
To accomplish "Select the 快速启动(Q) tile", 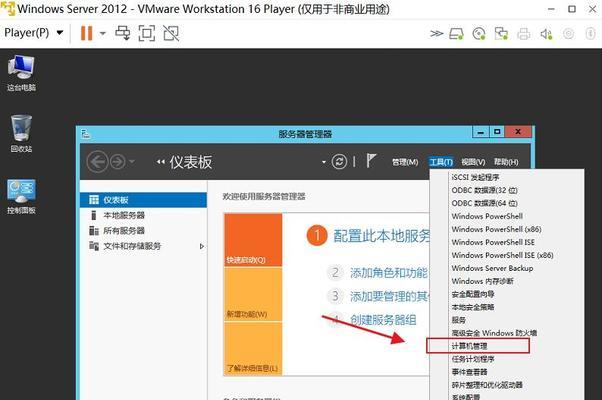I will pyautogui.click(x=253, y=240).
